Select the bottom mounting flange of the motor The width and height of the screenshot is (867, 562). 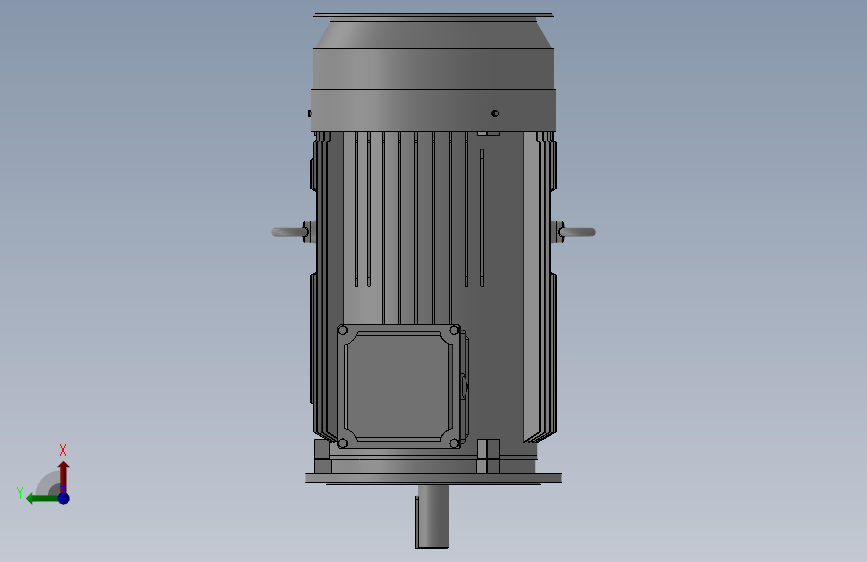pos(434,478)
